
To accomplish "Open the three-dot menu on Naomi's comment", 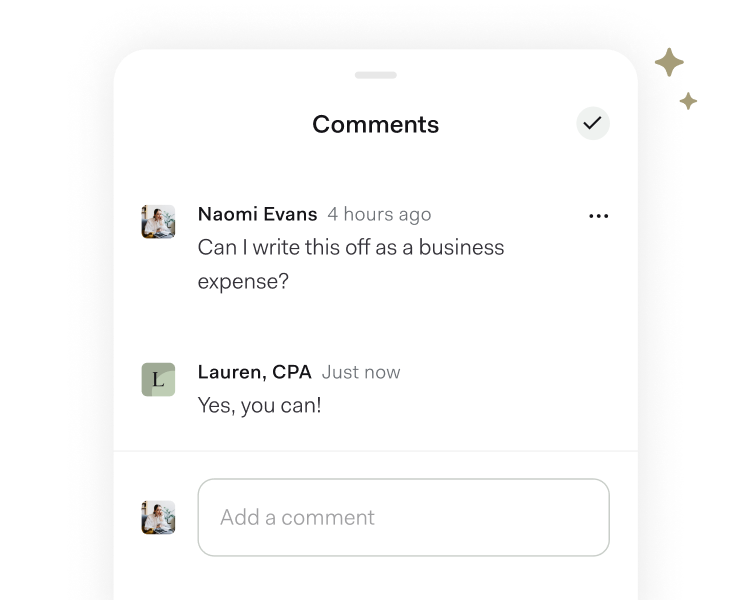I will pyautogui.click(x=599, y=216).
